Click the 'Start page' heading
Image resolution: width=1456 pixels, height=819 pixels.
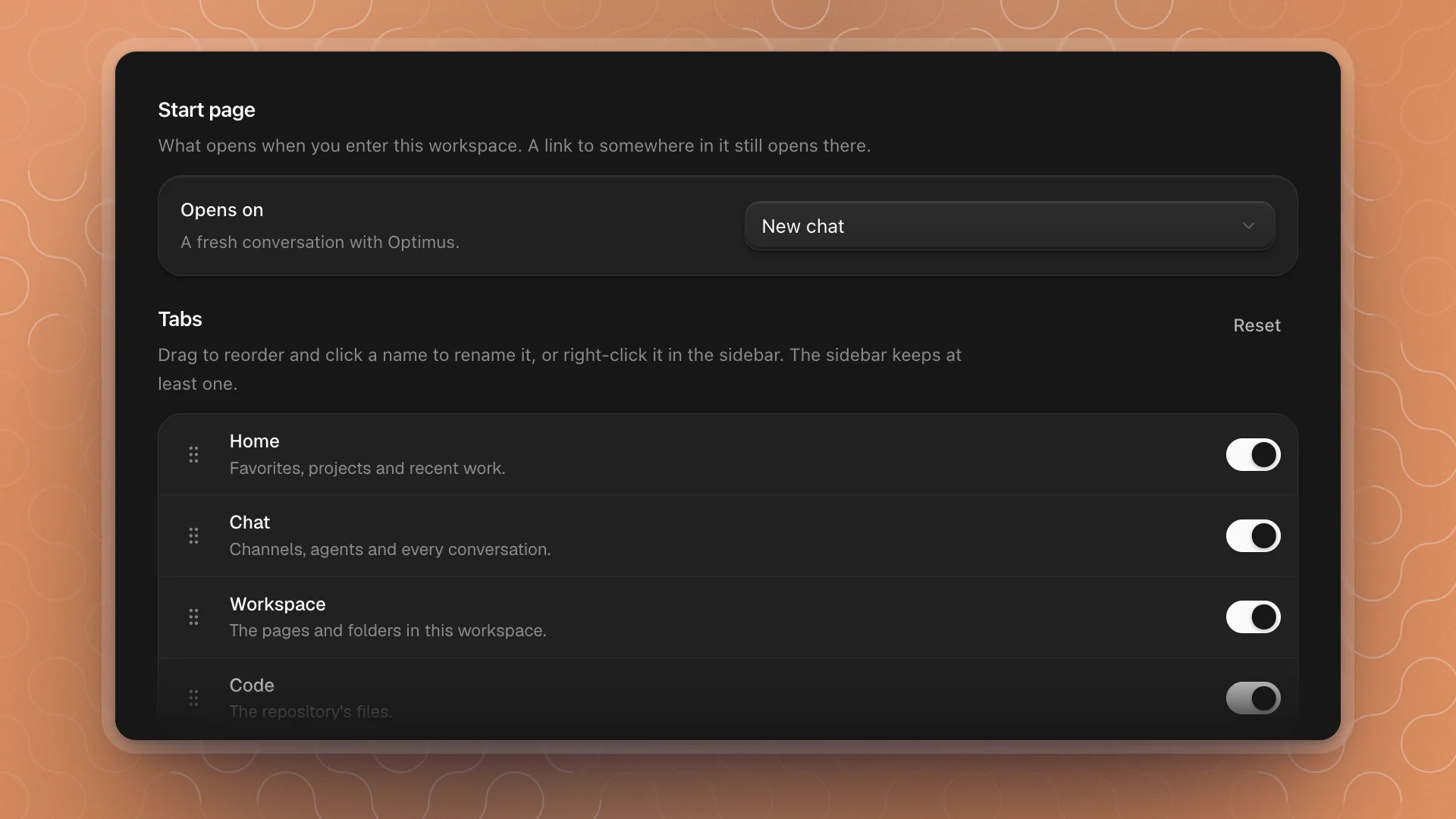(x=206, y=110)
